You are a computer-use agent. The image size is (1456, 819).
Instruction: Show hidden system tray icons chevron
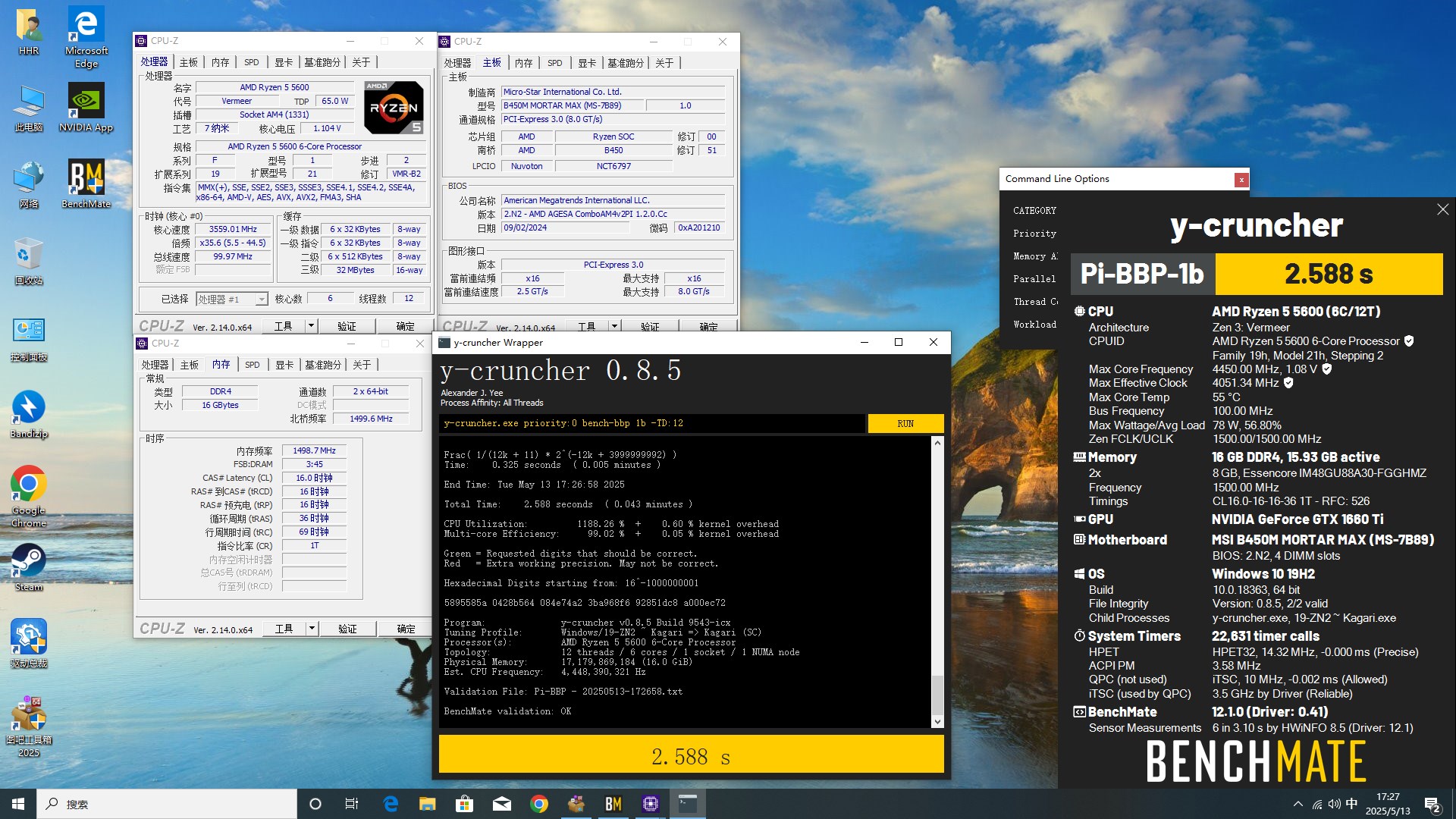1298,804
